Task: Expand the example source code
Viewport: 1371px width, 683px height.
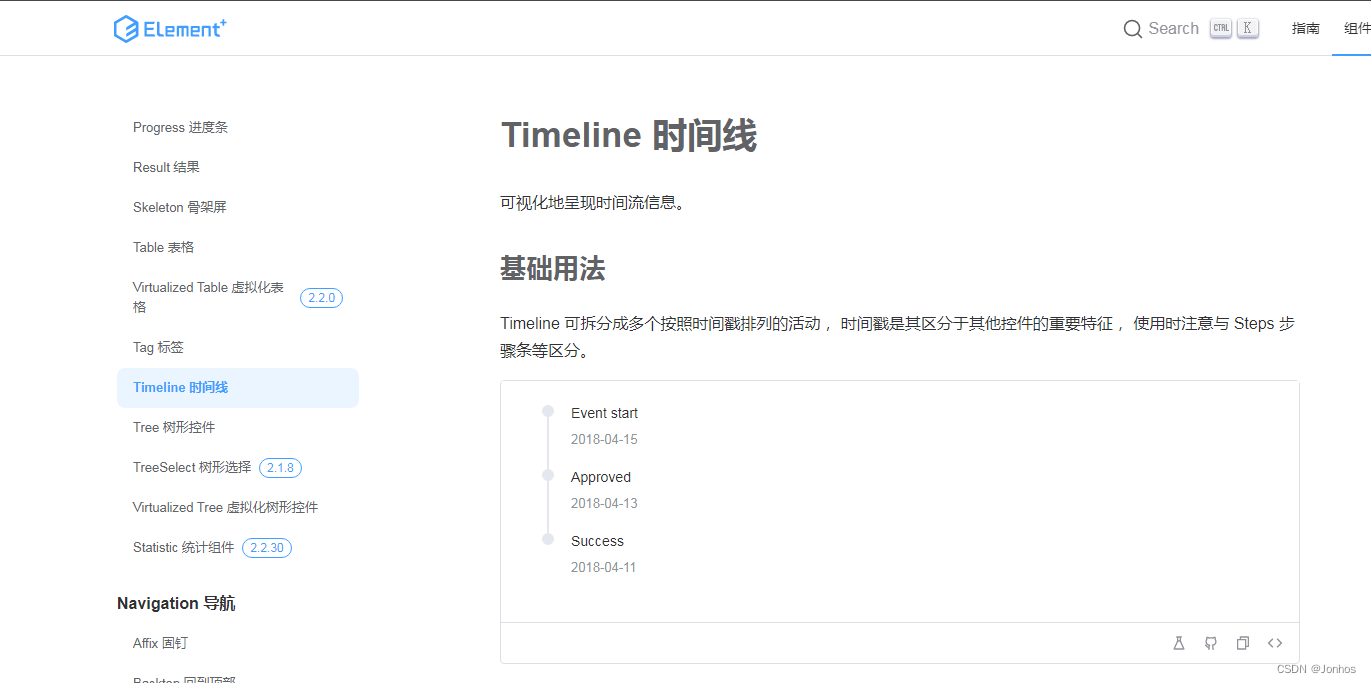Action: [x=1275, y=643]
